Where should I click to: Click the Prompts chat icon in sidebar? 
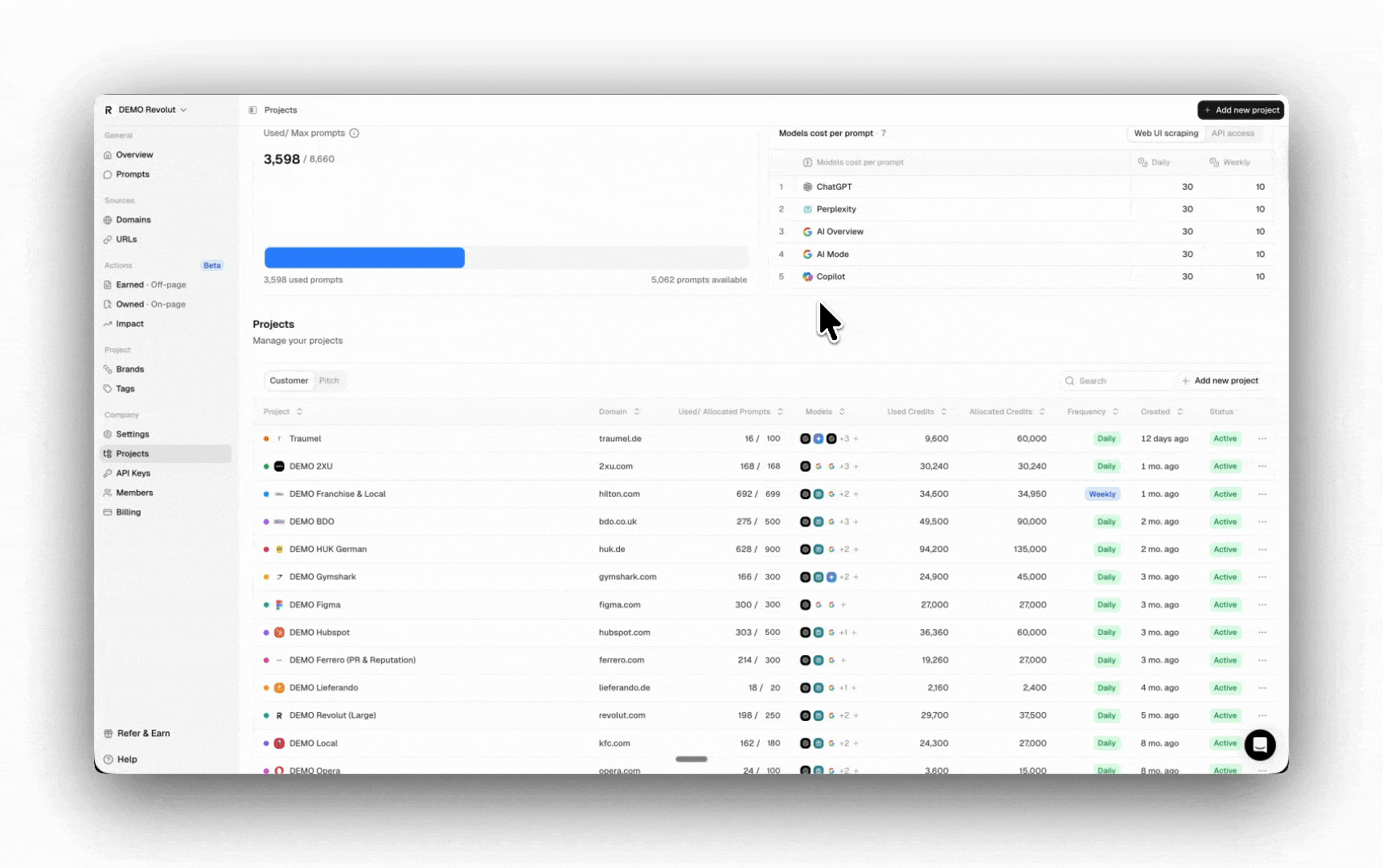tap(108, 174)
